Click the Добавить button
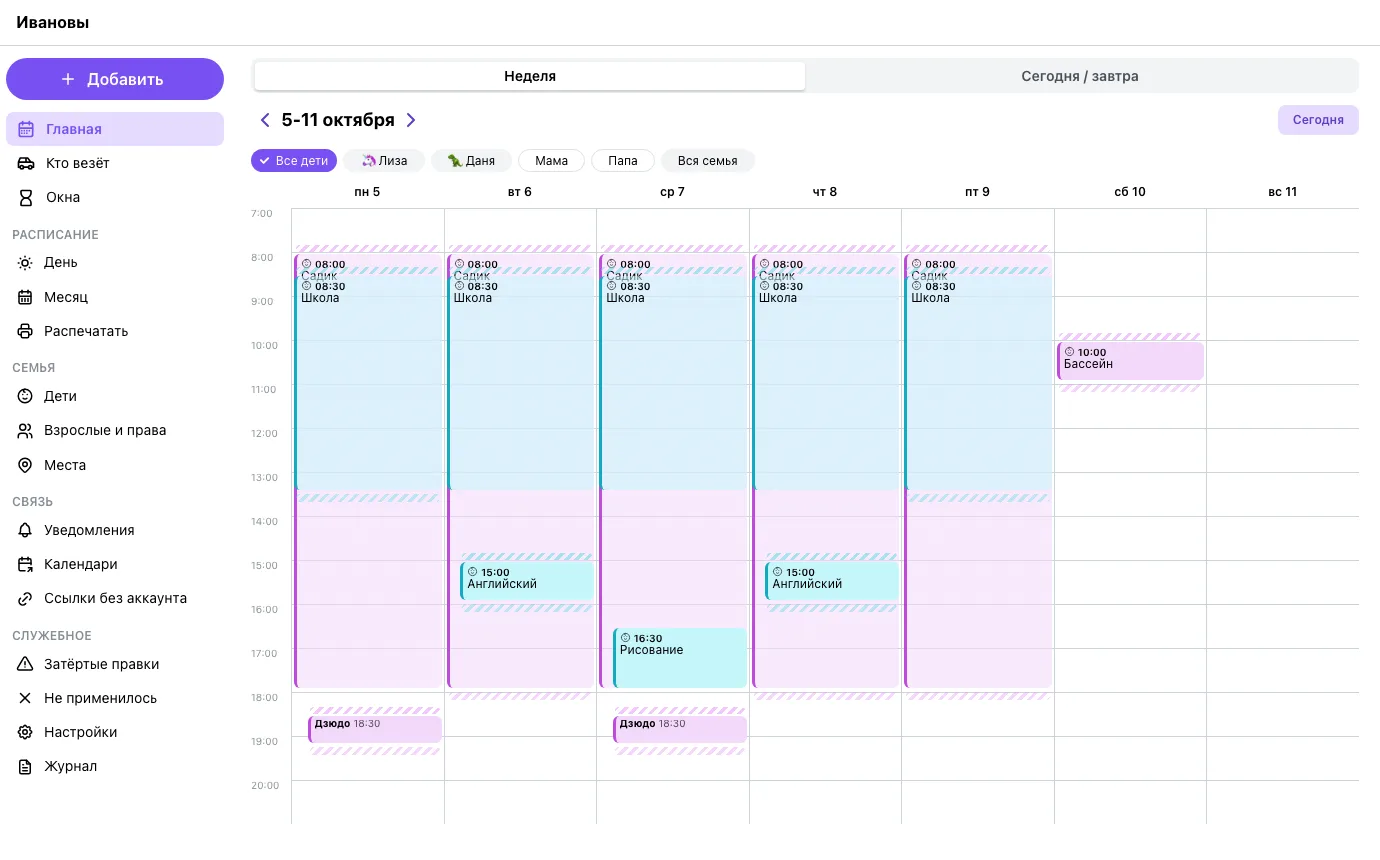This screenshot has width=1380, height=860. (115, 79)
